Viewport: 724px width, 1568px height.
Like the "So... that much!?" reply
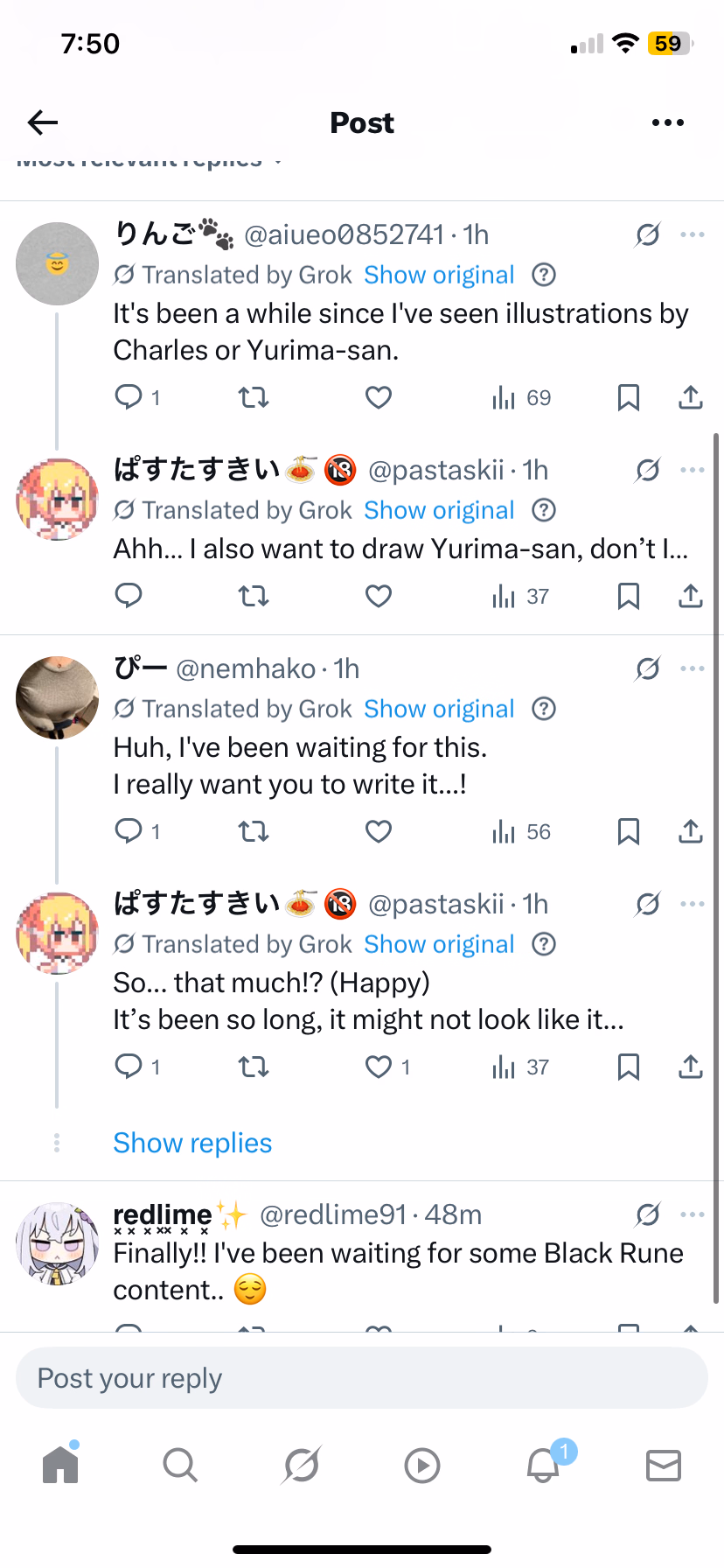click(x=378, y=1067)
